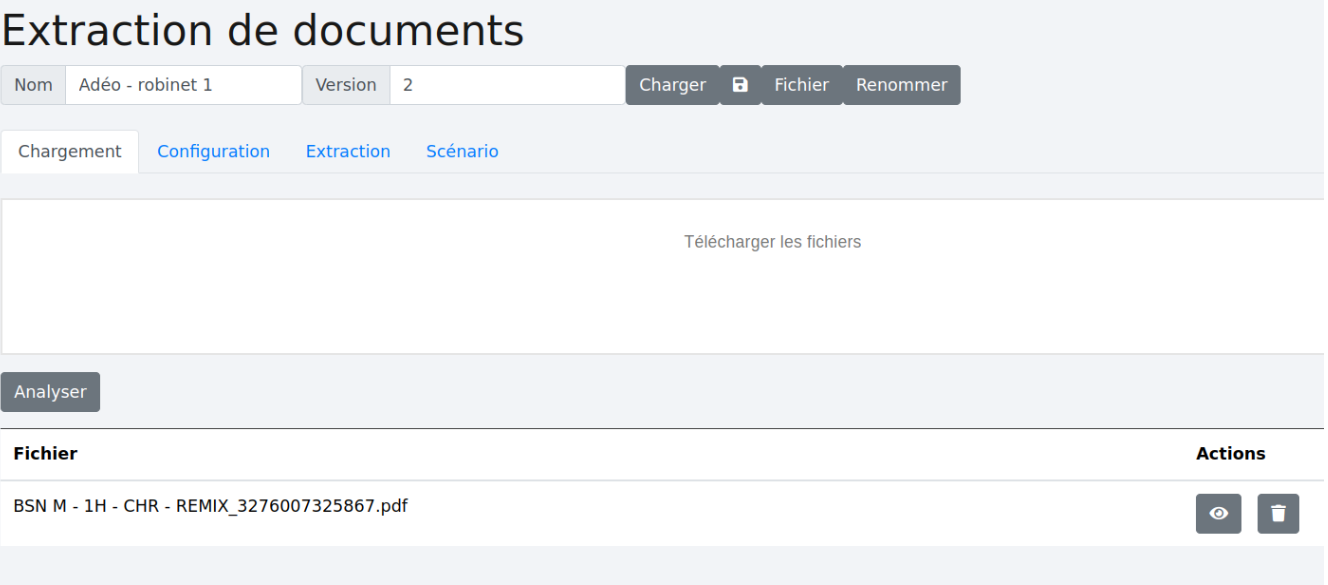Go to the Scénario tab
This screenshot has width=1328, height=585.
[x=462, y=151]
